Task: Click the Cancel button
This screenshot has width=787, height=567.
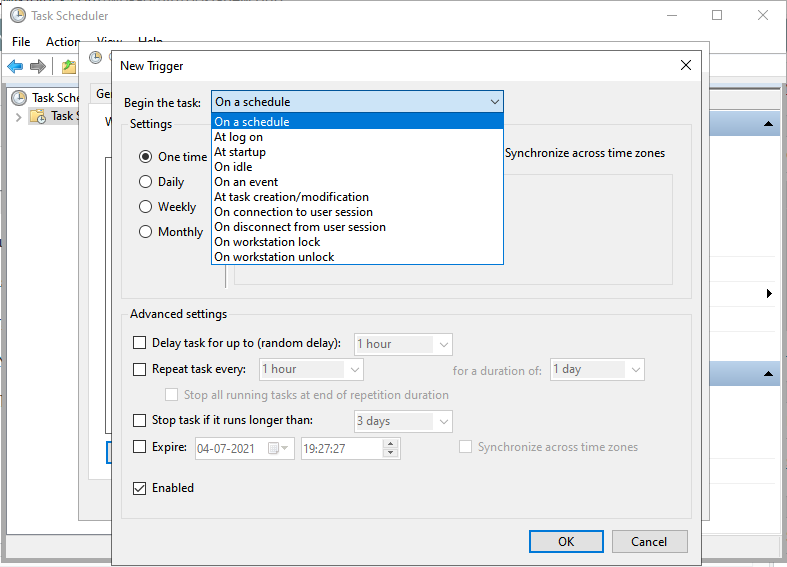Action: (649, 541)
